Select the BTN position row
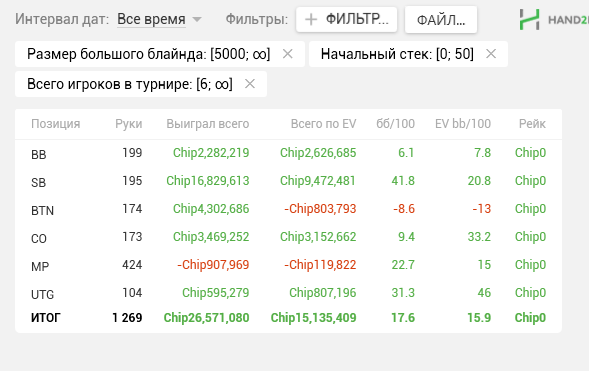This screenshot has height=371, width=589. click(288, 209)
